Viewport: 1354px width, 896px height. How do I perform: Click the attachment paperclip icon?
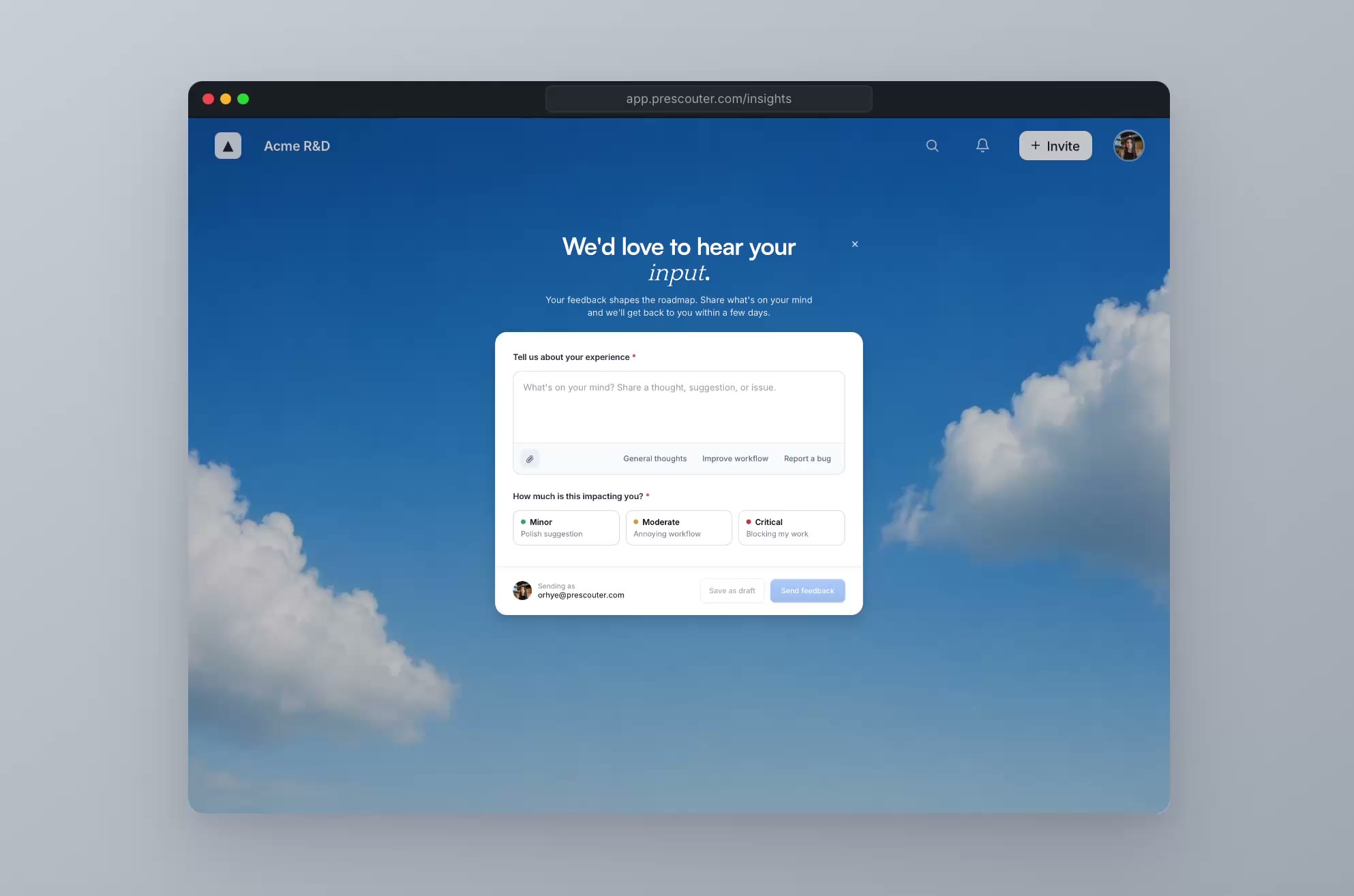click(530, 459)
